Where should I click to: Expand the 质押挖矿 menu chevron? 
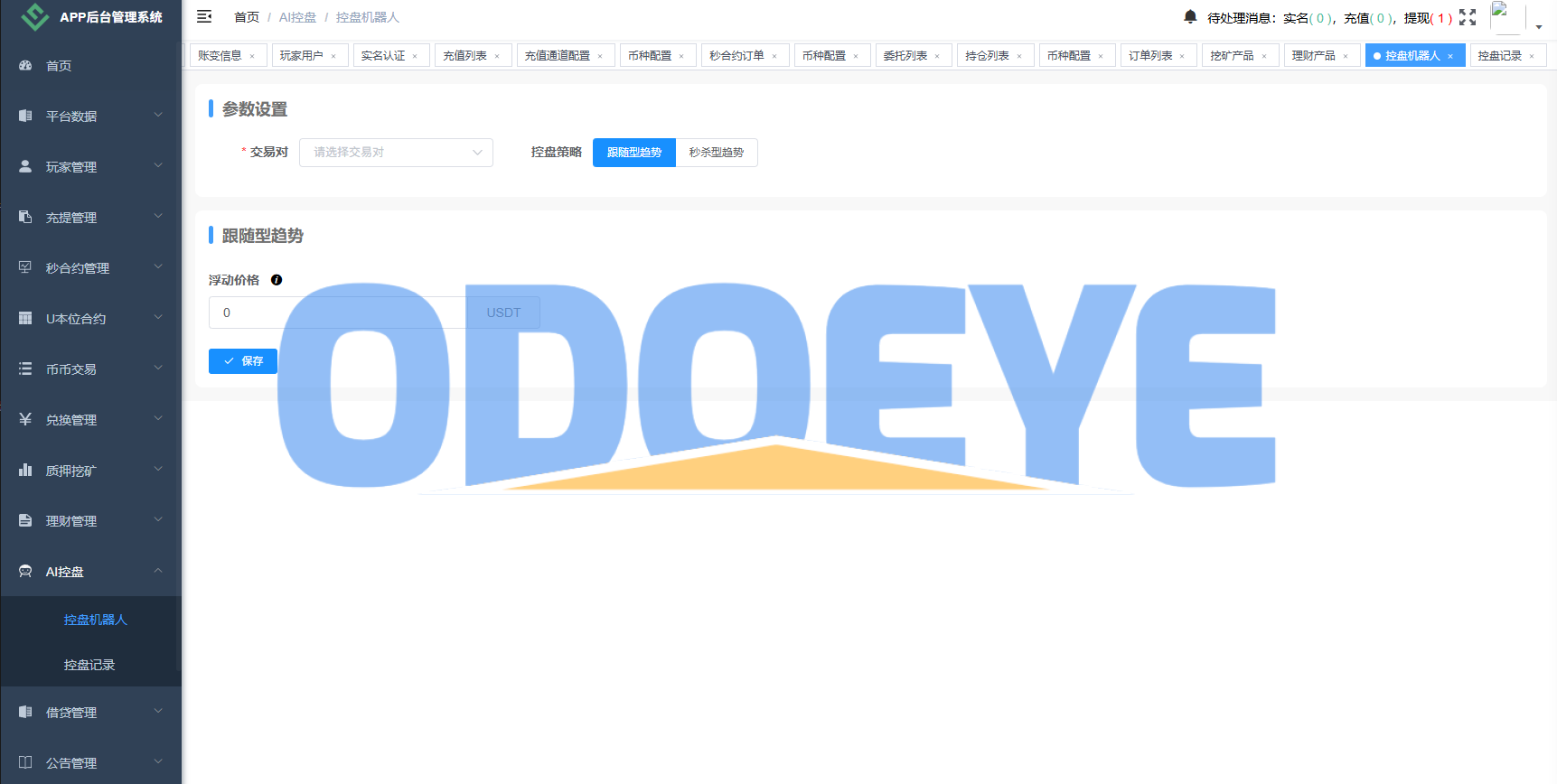(158, 469)
